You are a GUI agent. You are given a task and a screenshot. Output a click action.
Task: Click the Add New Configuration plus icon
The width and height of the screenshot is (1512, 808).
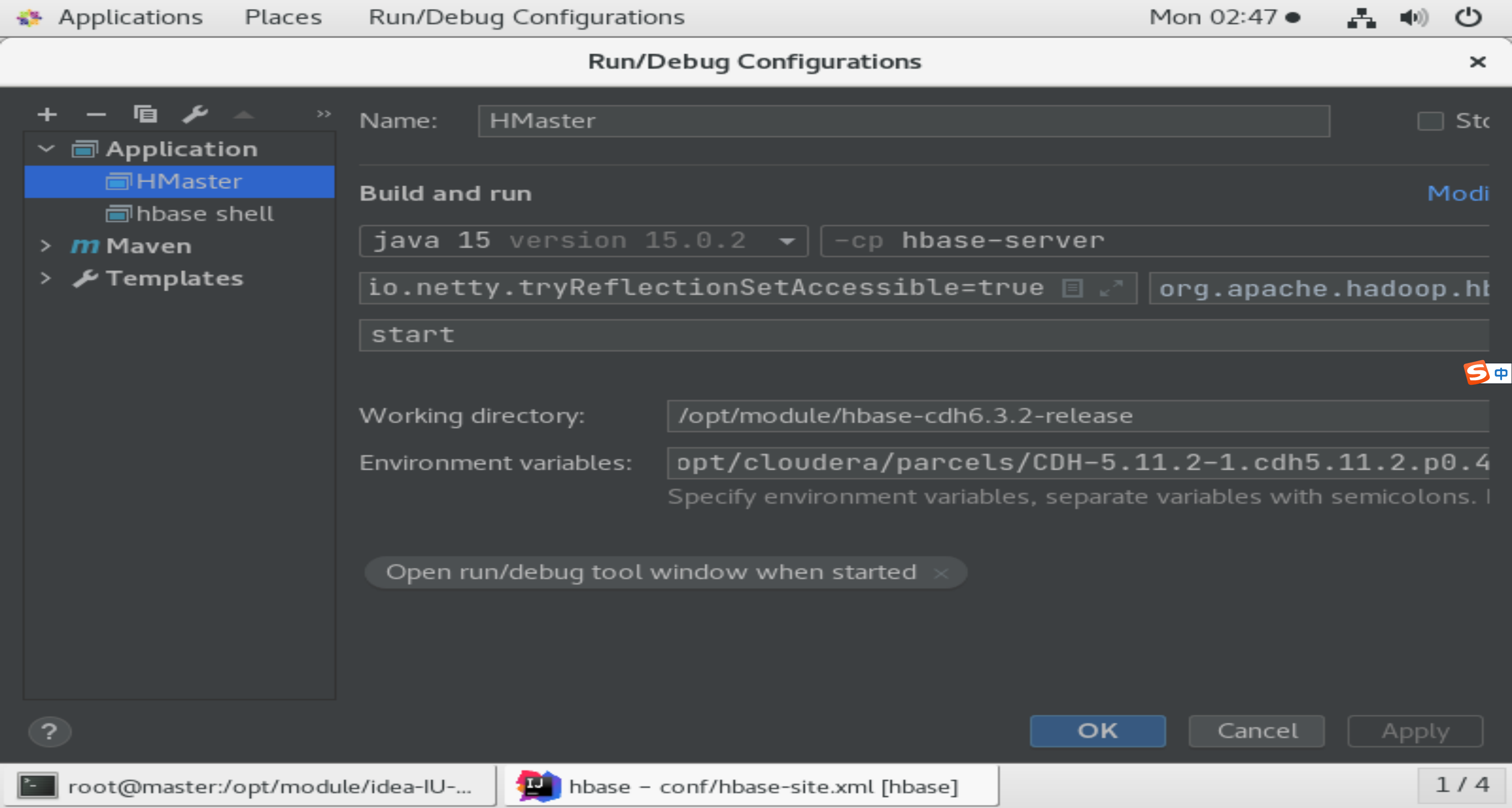coord(47,114)
